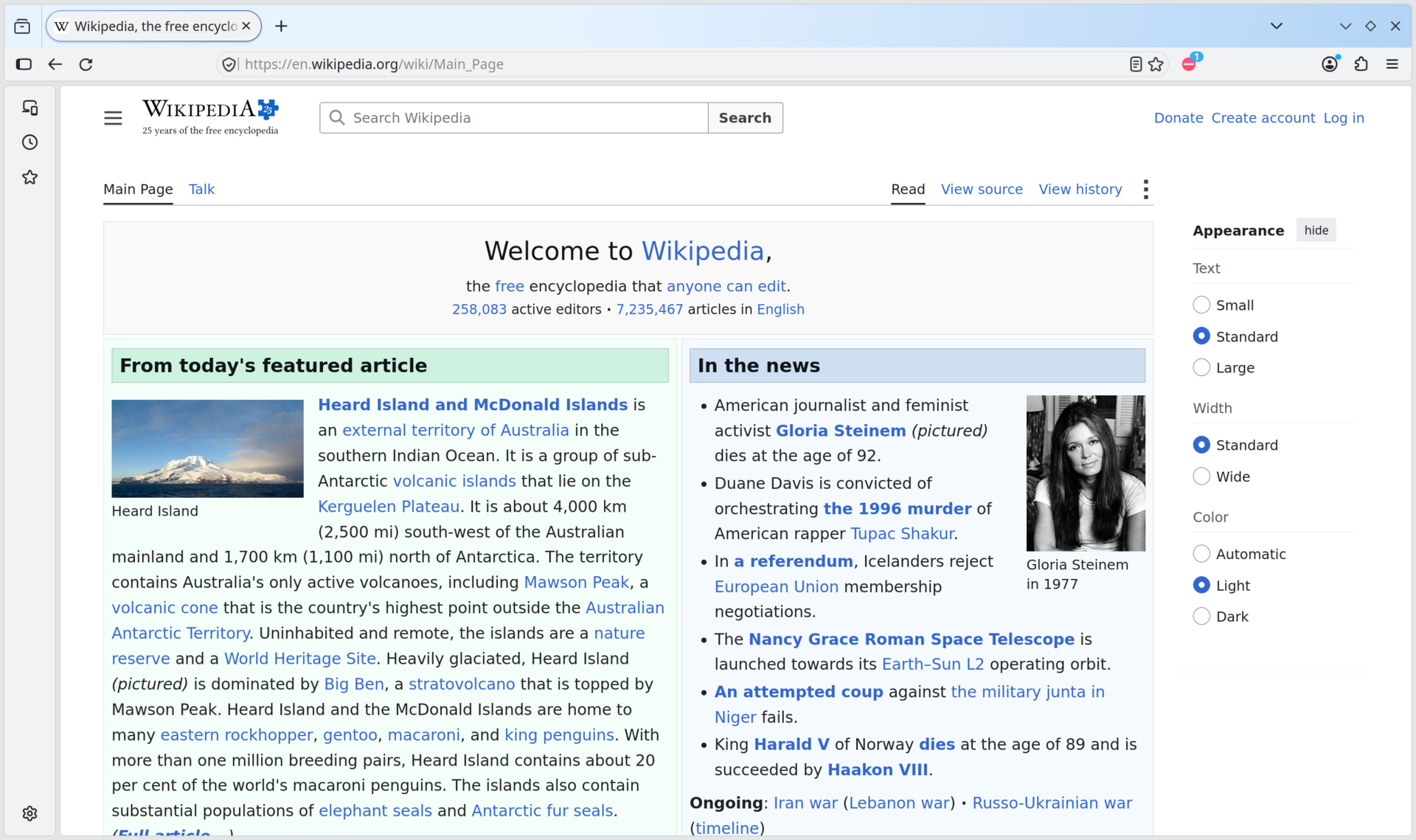
Task: Open the browser extensions puzzle icon
Action: coord(1361,64)
